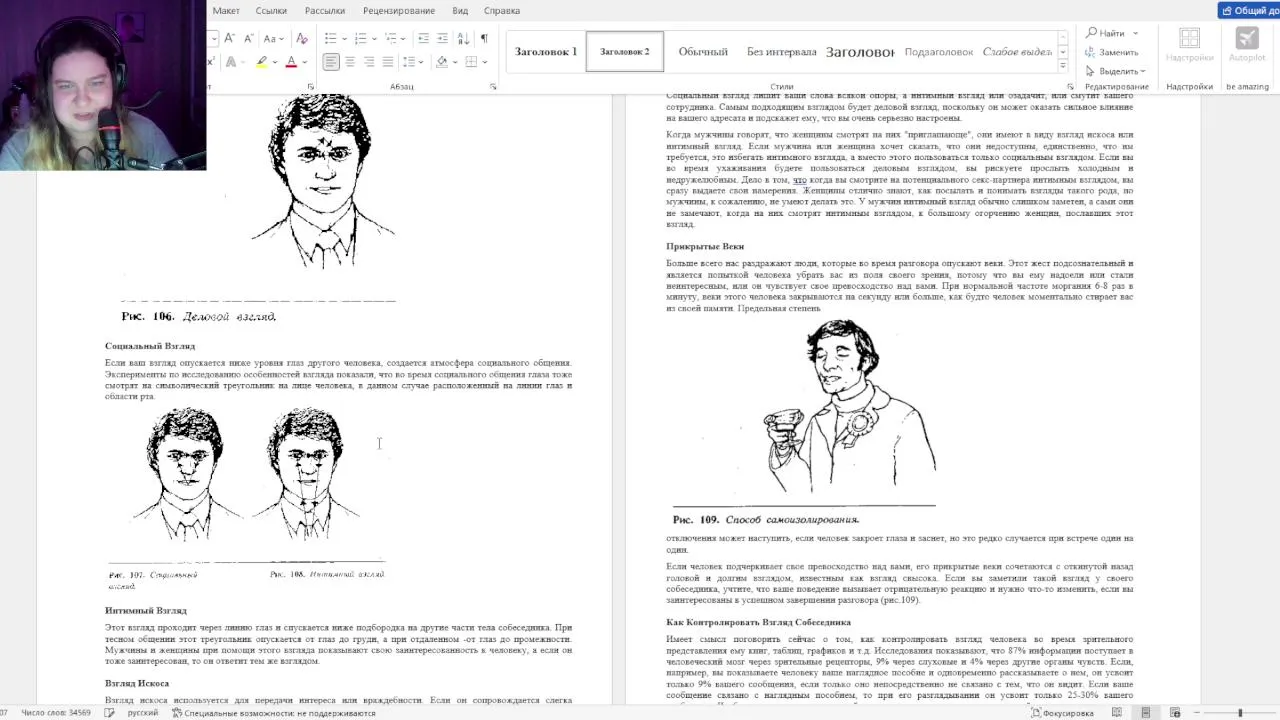Toggle left text alignment
Image resolution: width=1280 pixels, height=720 pixels.
(331, 62)
